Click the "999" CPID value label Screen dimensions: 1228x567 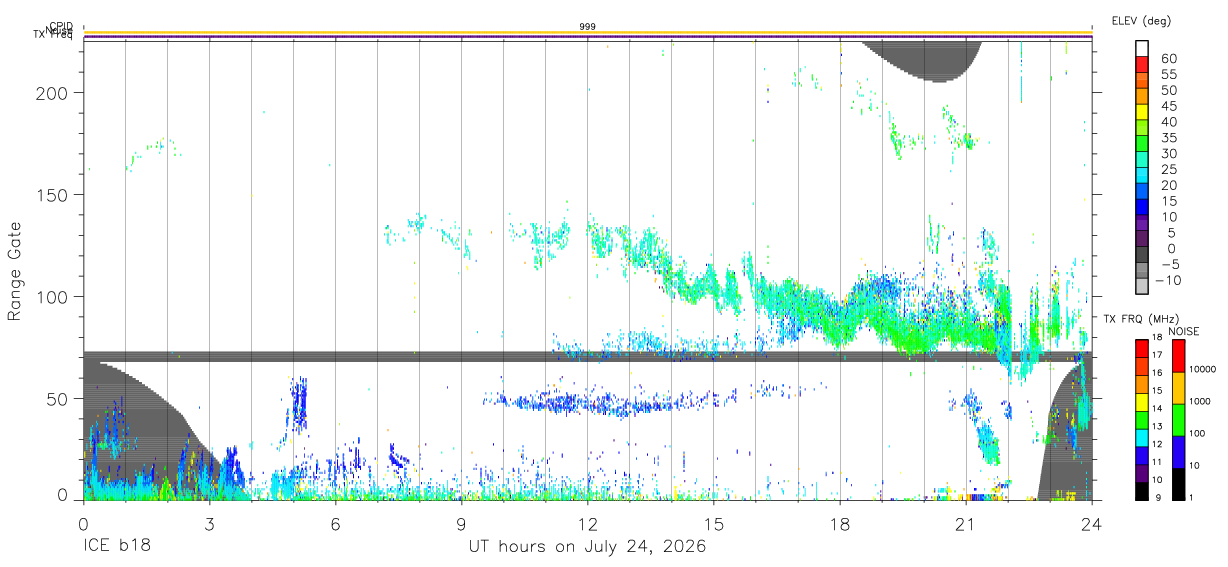pos(588,27)
